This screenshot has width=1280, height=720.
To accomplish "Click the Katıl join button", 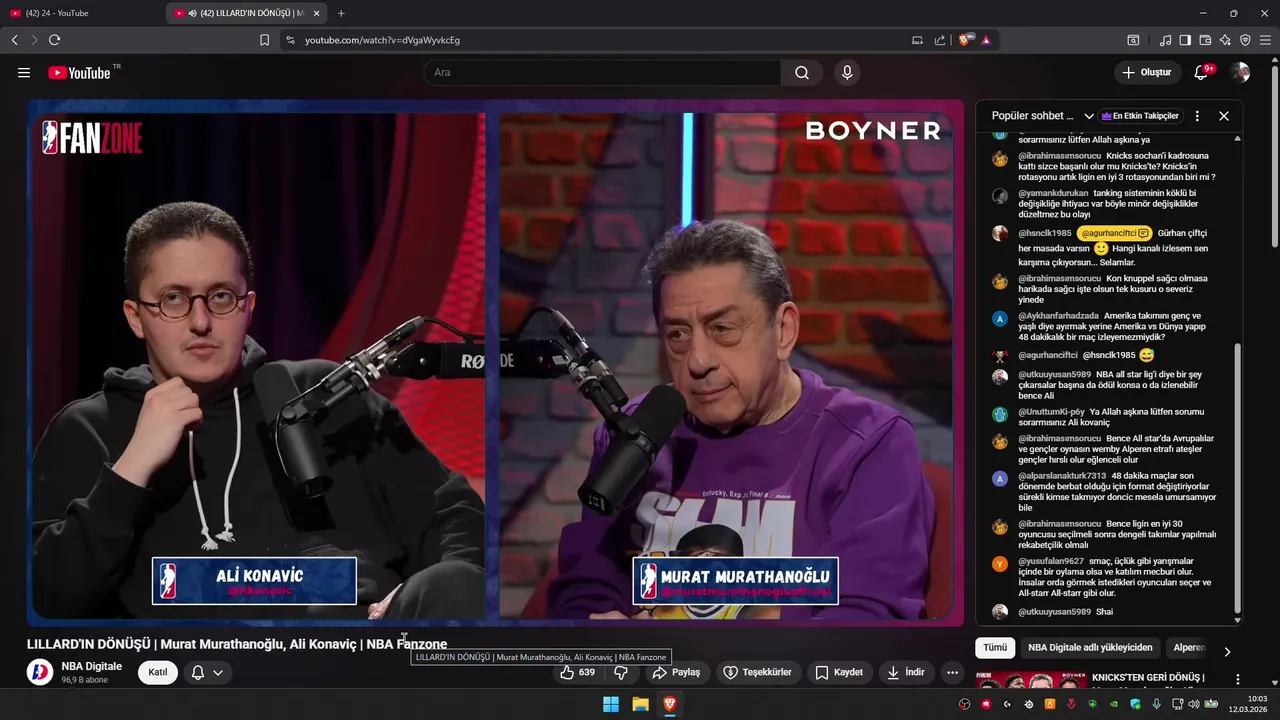I will coord(158,672).
